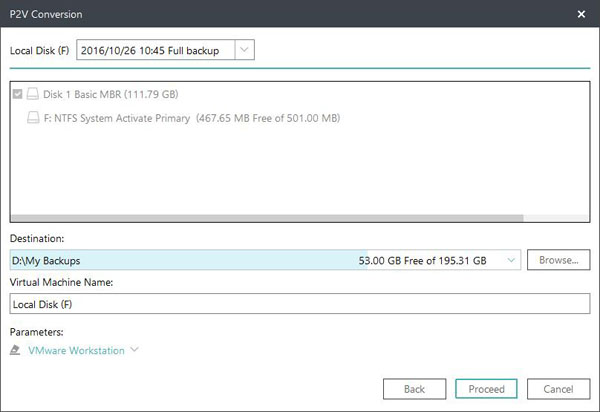Click the VMware Workstation link text
600x412 pixels.
(76, 350)
